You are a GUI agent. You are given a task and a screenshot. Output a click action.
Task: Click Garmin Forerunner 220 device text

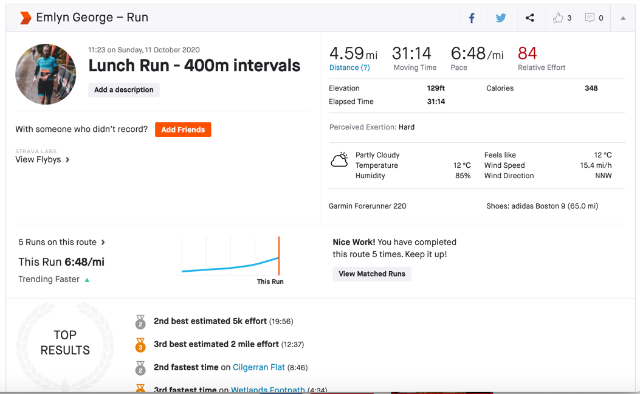(x=367, y=206)
